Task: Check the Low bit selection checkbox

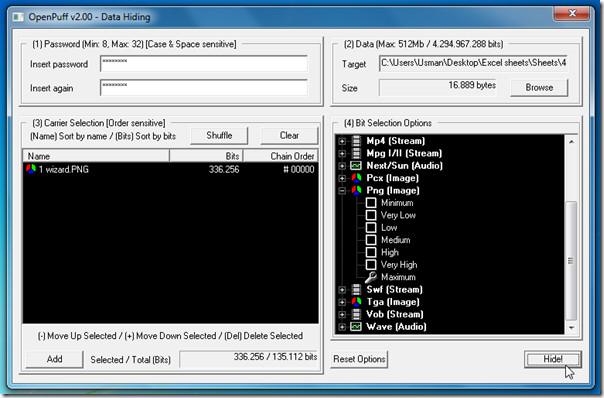Action: [371, 227]
